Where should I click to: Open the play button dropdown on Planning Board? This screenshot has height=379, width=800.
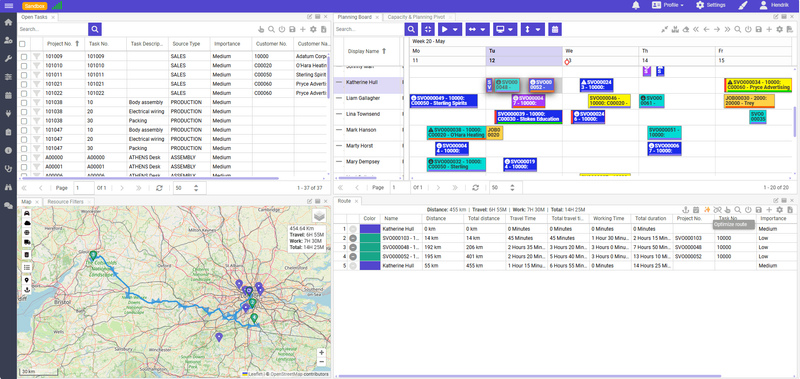click(x=449, y=29)
